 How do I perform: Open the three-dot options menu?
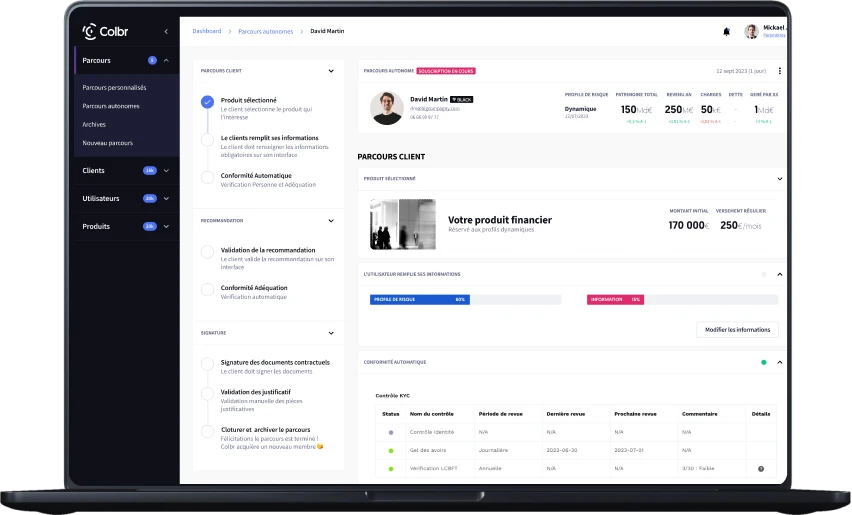click(x=780, y=71)
